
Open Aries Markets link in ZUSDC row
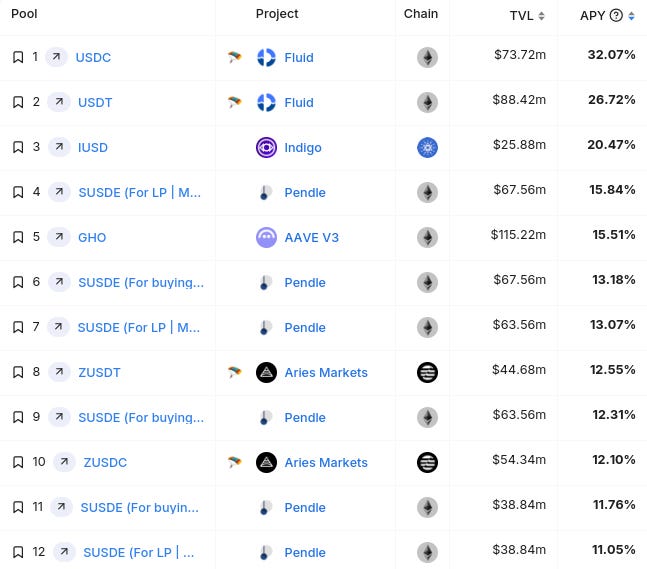pyautogui.click(x=326, y=462)
